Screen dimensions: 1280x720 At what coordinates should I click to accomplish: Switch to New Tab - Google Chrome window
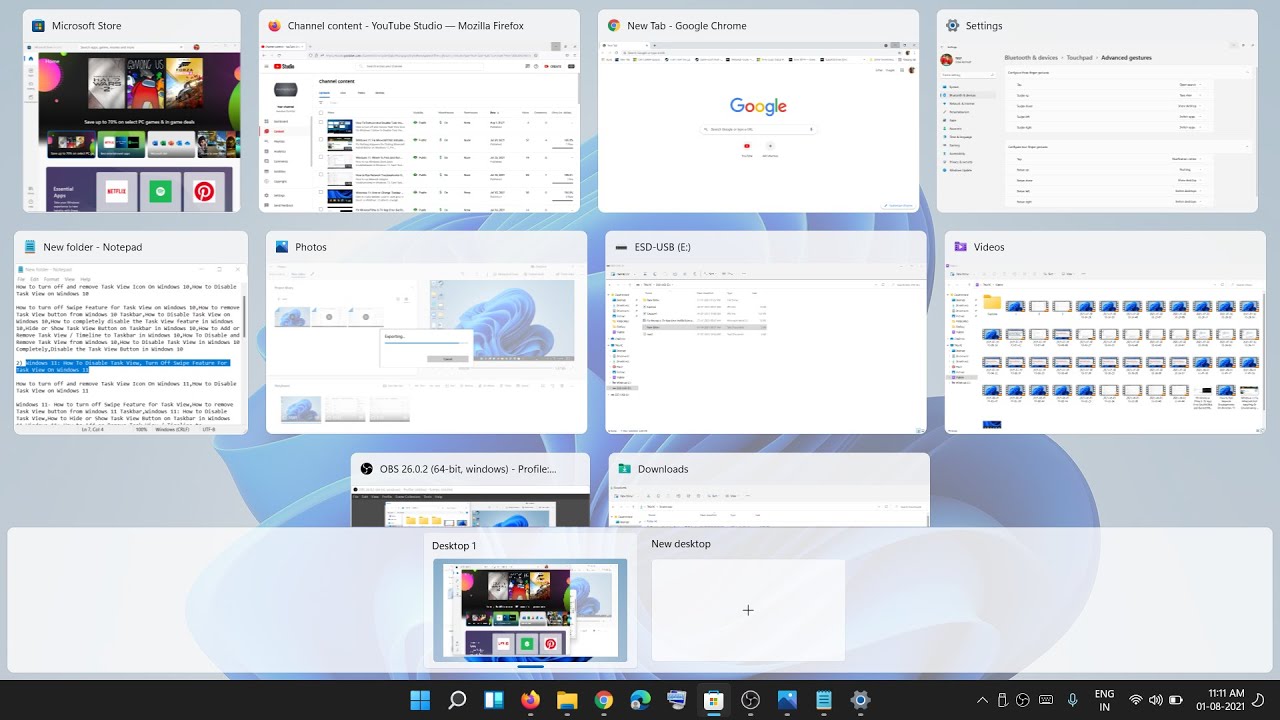759,111
